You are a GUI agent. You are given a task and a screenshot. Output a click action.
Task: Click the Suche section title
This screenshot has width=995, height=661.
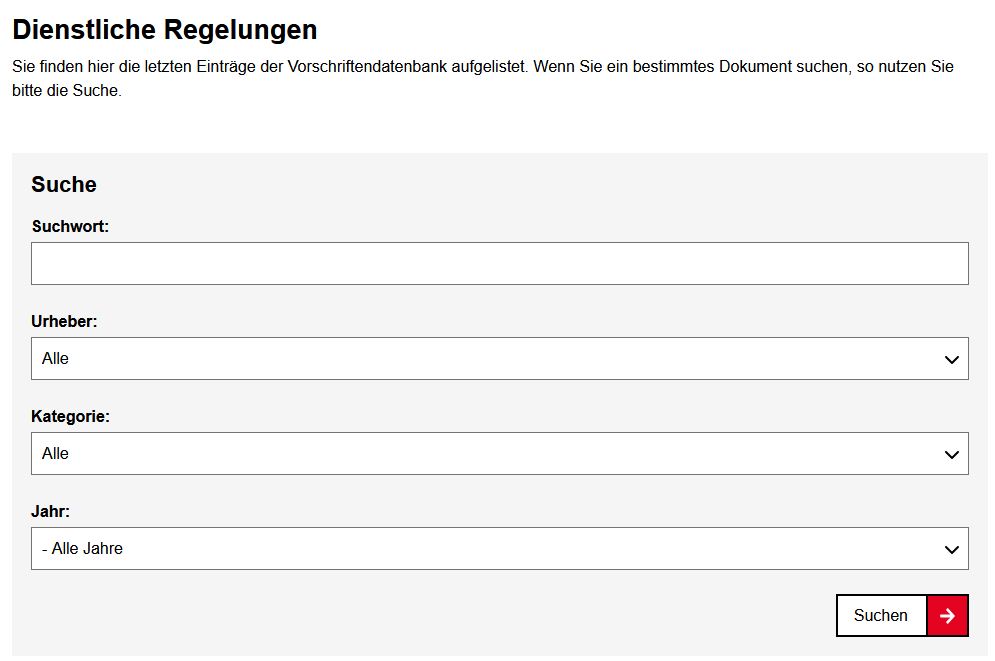[64, 184]
